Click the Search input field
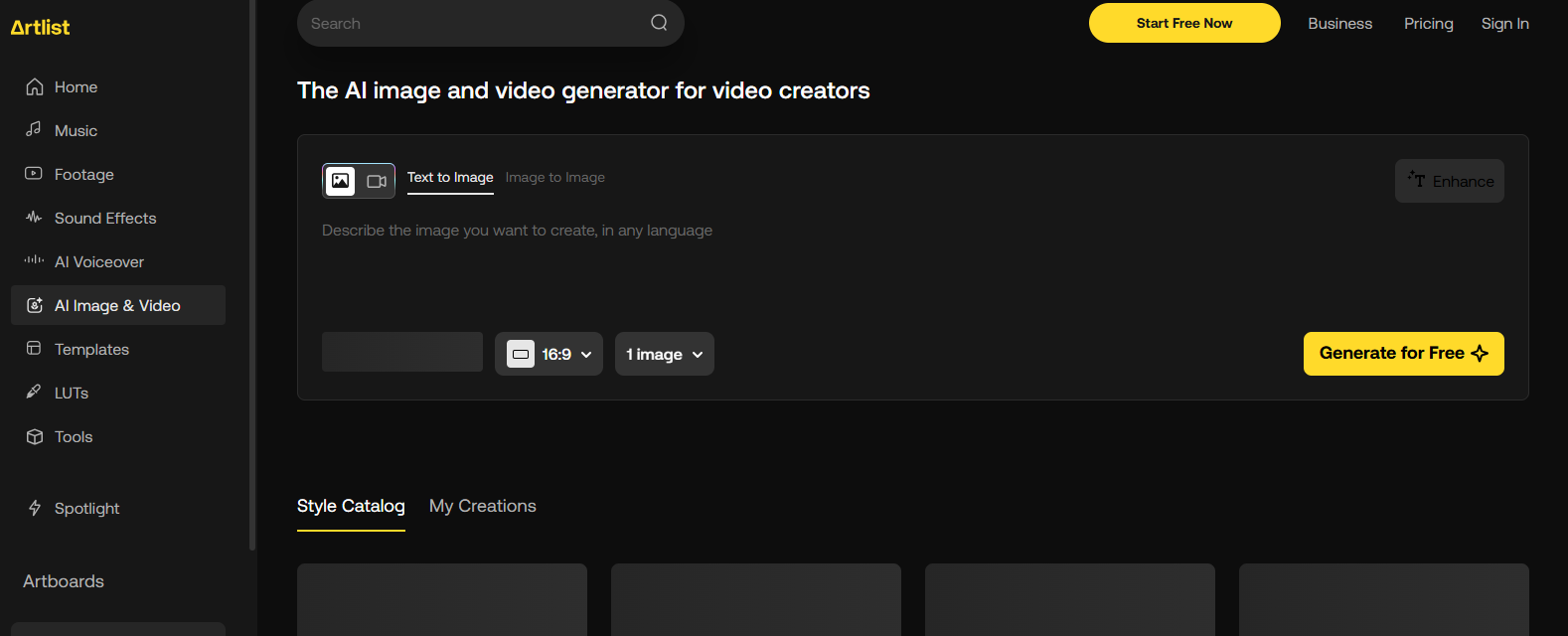 tap(491, 23)
